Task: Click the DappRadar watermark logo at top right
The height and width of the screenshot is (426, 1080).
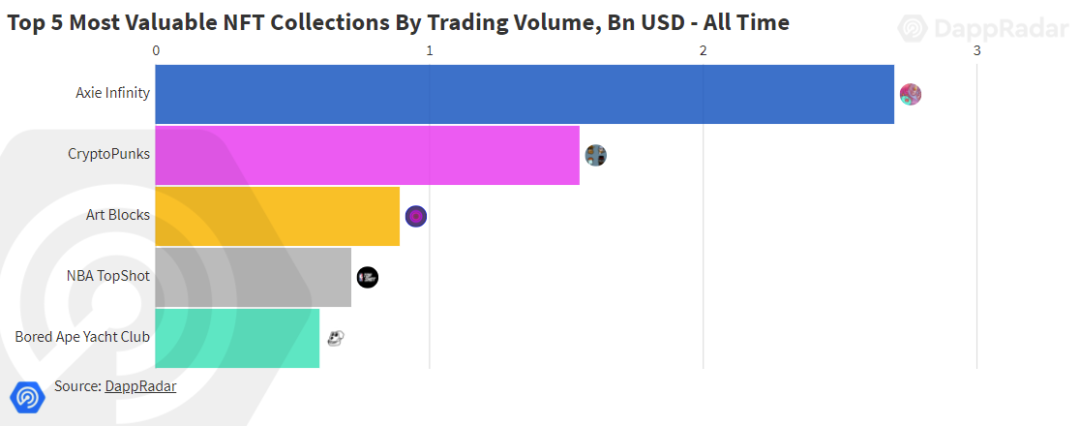Action: click(984, 28)
